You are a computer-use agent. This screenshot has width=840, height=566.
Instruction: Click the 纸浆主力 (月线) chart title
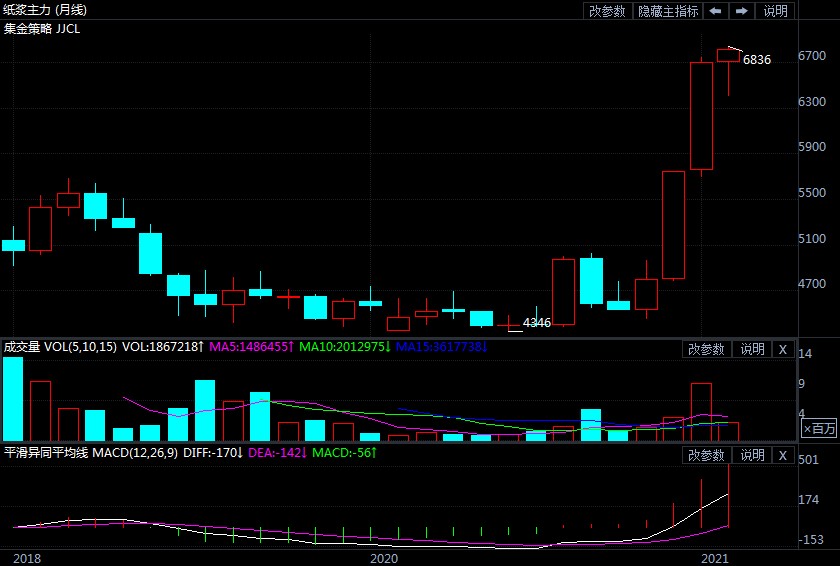[x=46, y=10]
